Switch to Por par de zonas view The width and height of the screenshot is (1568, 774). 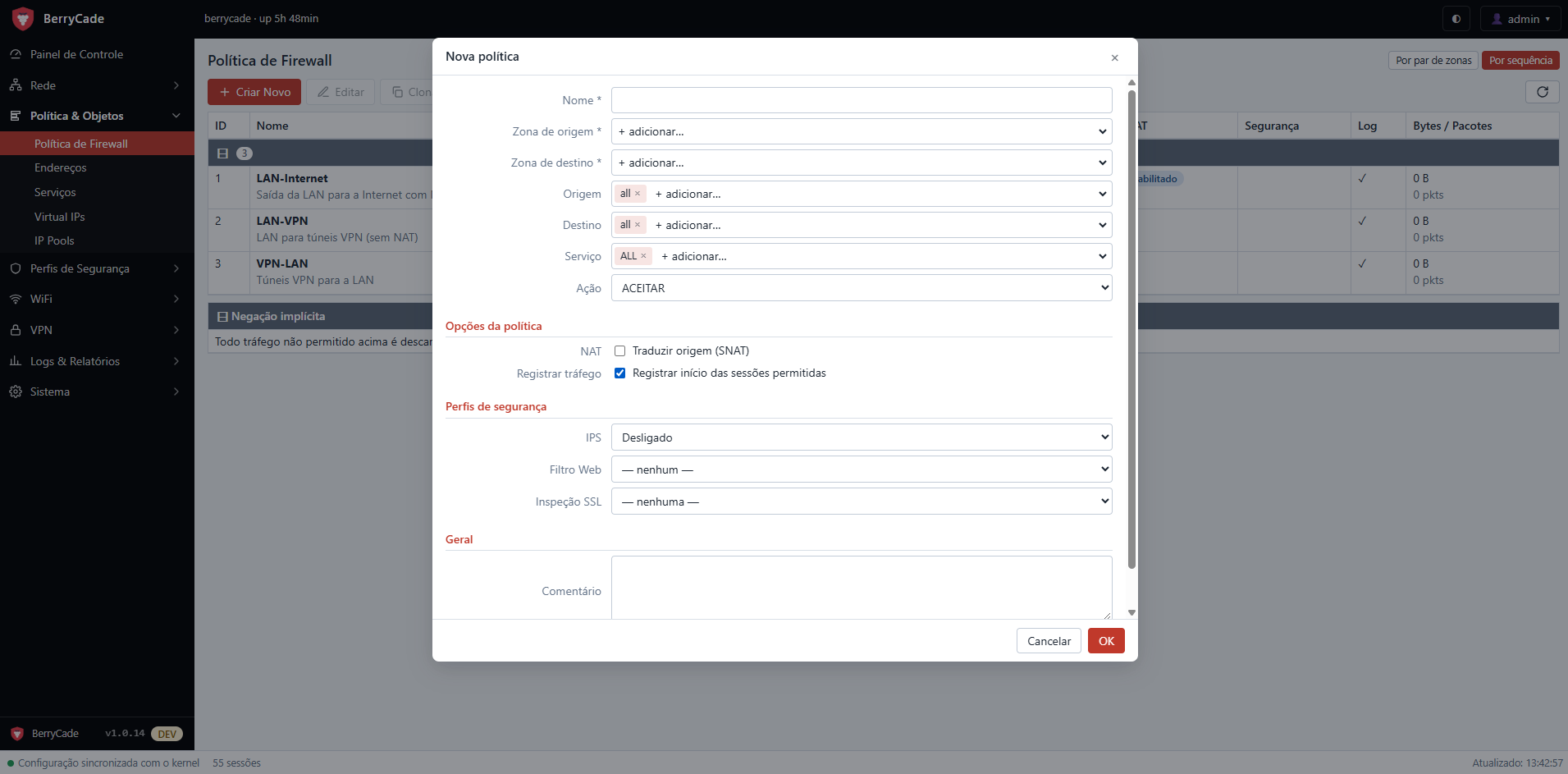coord(1433,60)
